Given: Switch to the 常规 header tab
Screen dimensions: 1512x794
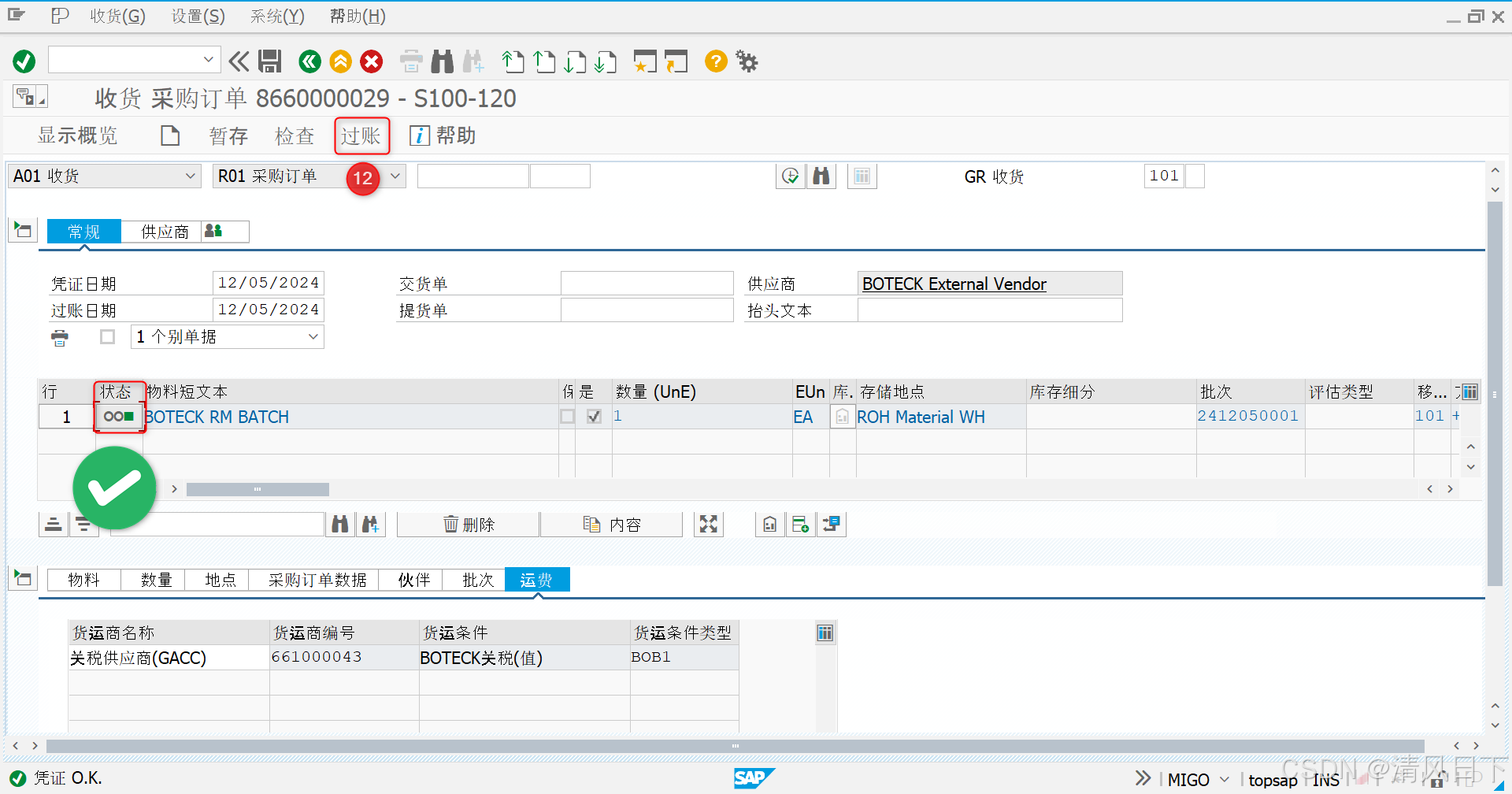Looking at the screenshot, I should pyautogui.click(x=84, y=232).
